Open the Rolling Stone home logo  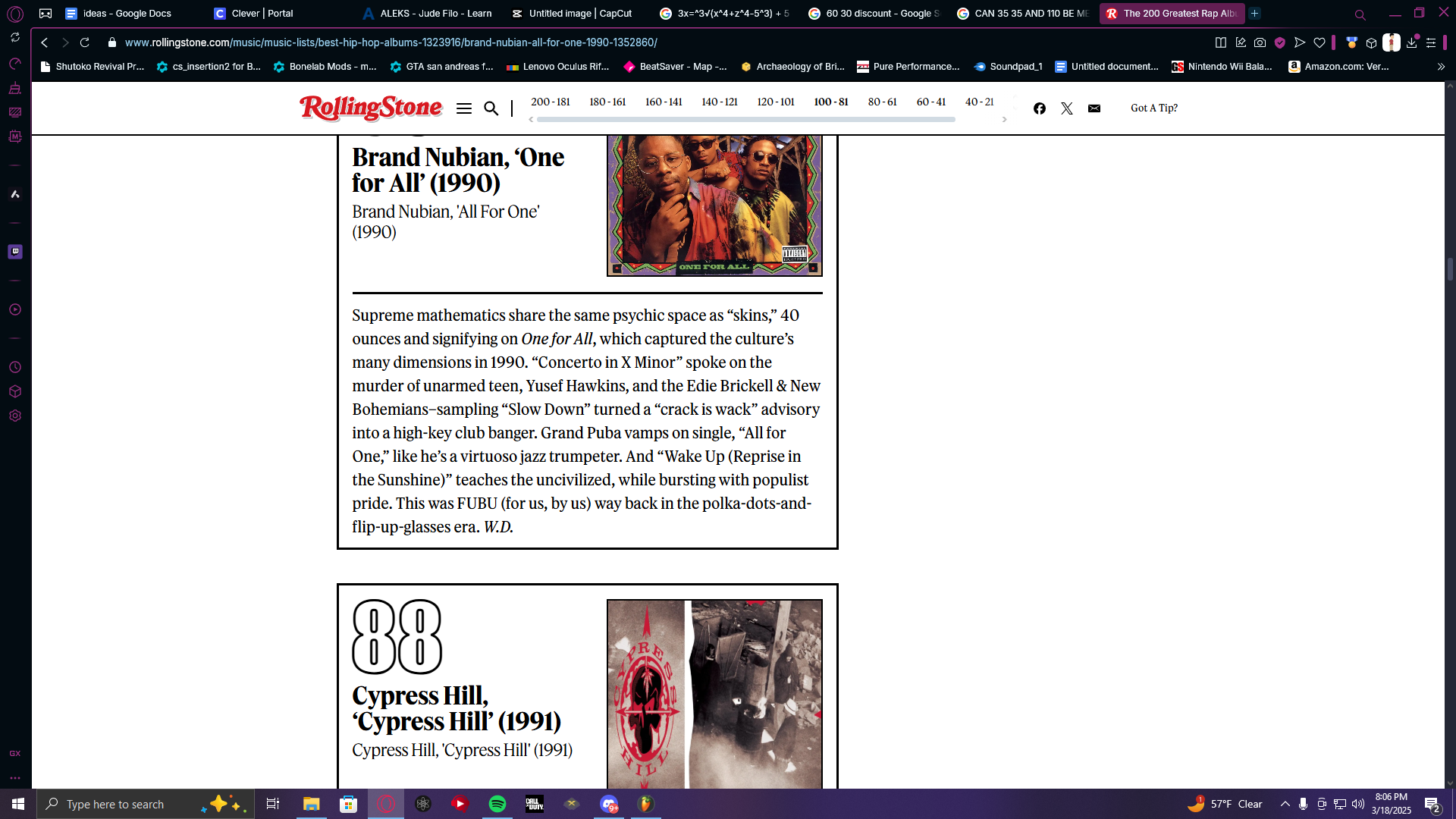[x=371, y=108]
